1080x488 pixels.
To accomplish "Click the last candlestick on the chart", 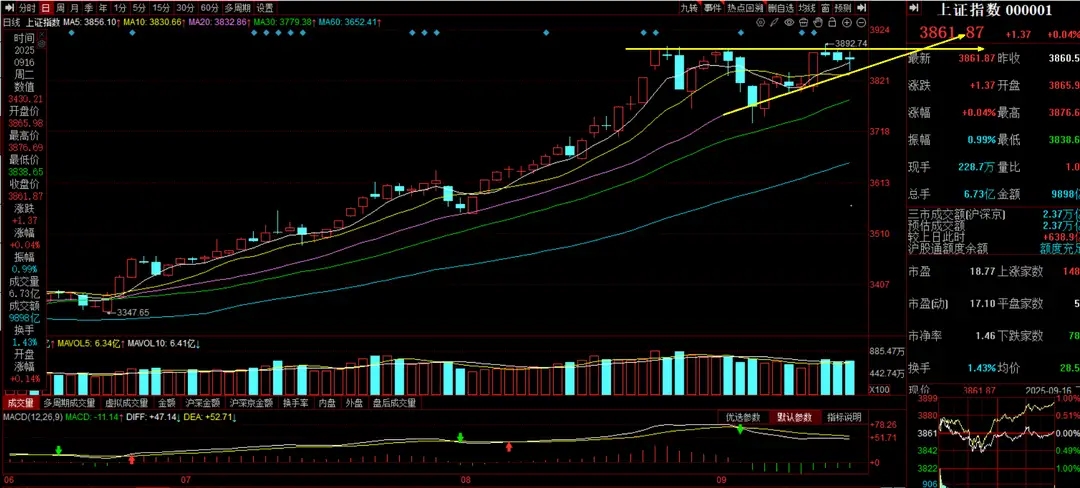I will (x=850, y=58).
